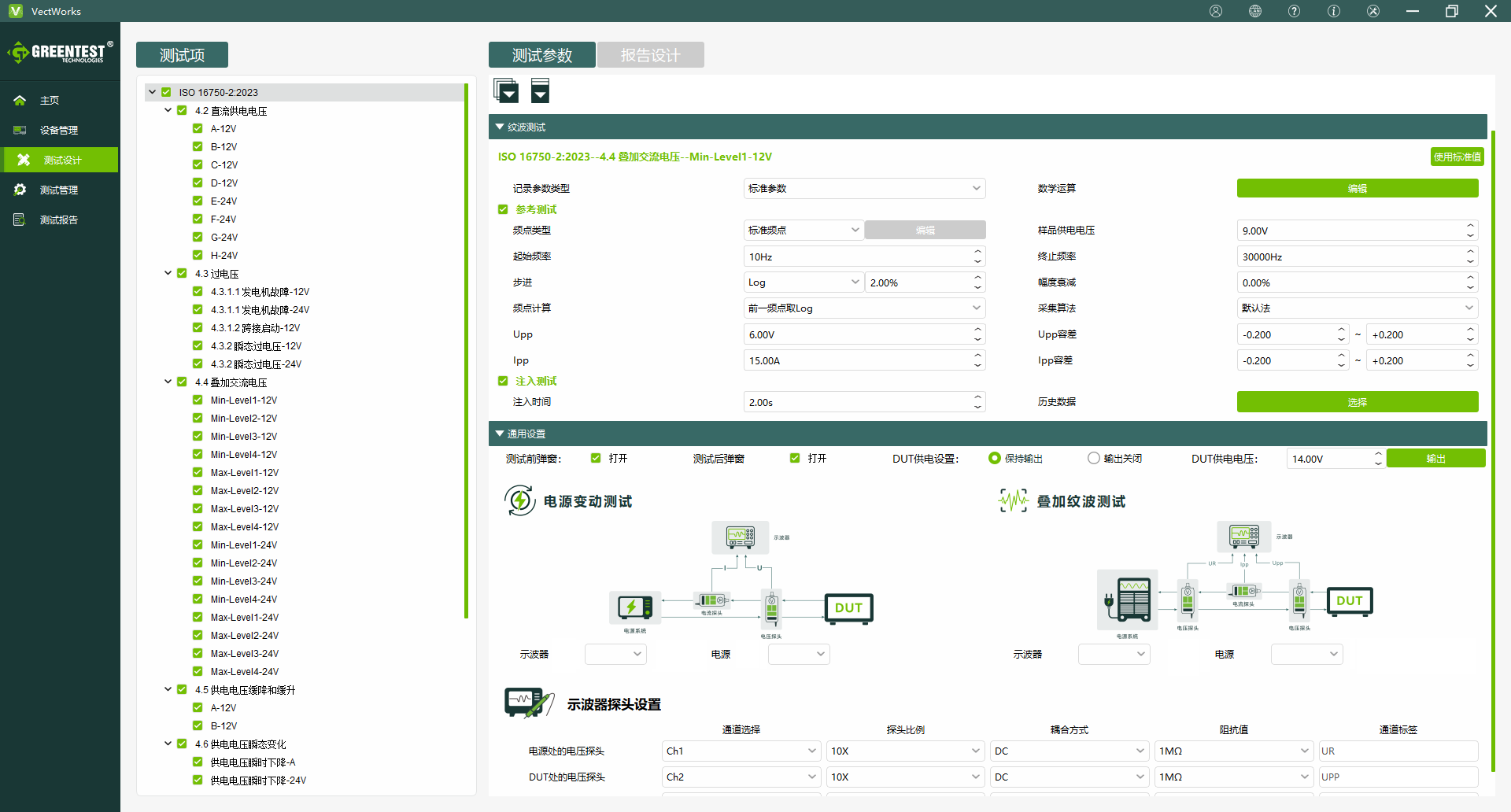Screen dimensions: 1511x812
Task: Uncheck the 参考测试 checkbox
Action: [503, 209]
